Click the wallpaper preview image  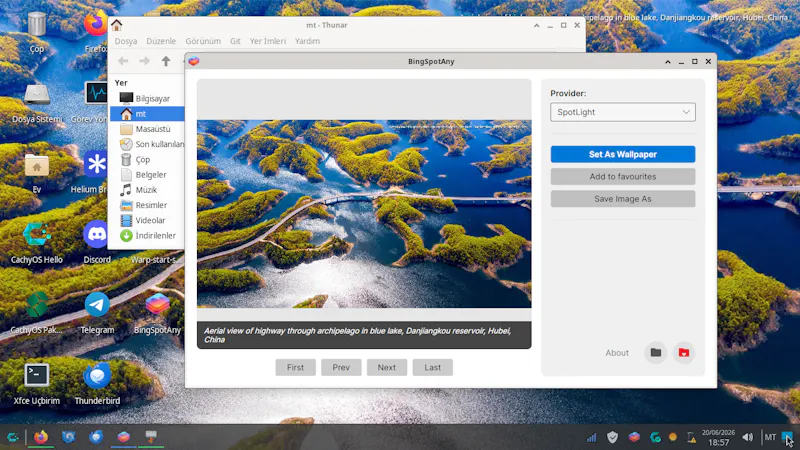[364, 214]
